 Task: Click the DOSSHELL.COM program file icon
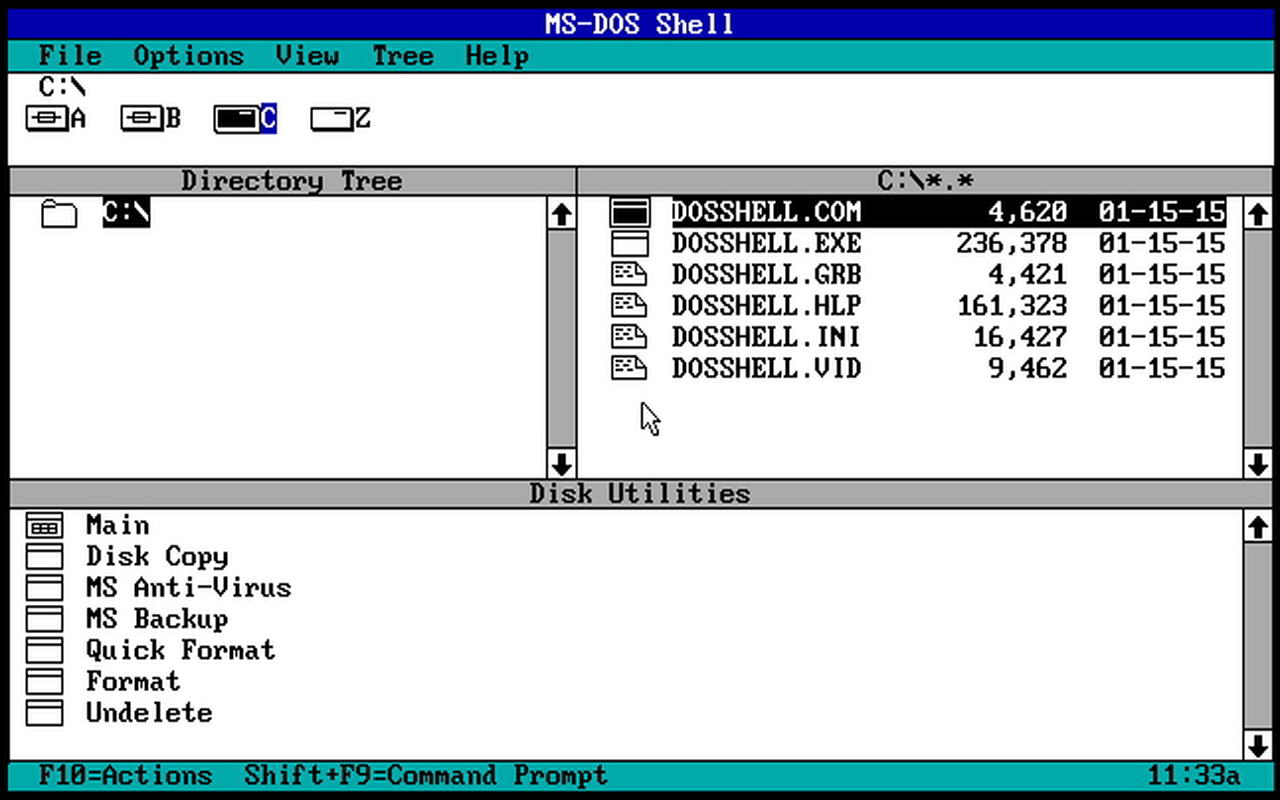click(629, 213)
